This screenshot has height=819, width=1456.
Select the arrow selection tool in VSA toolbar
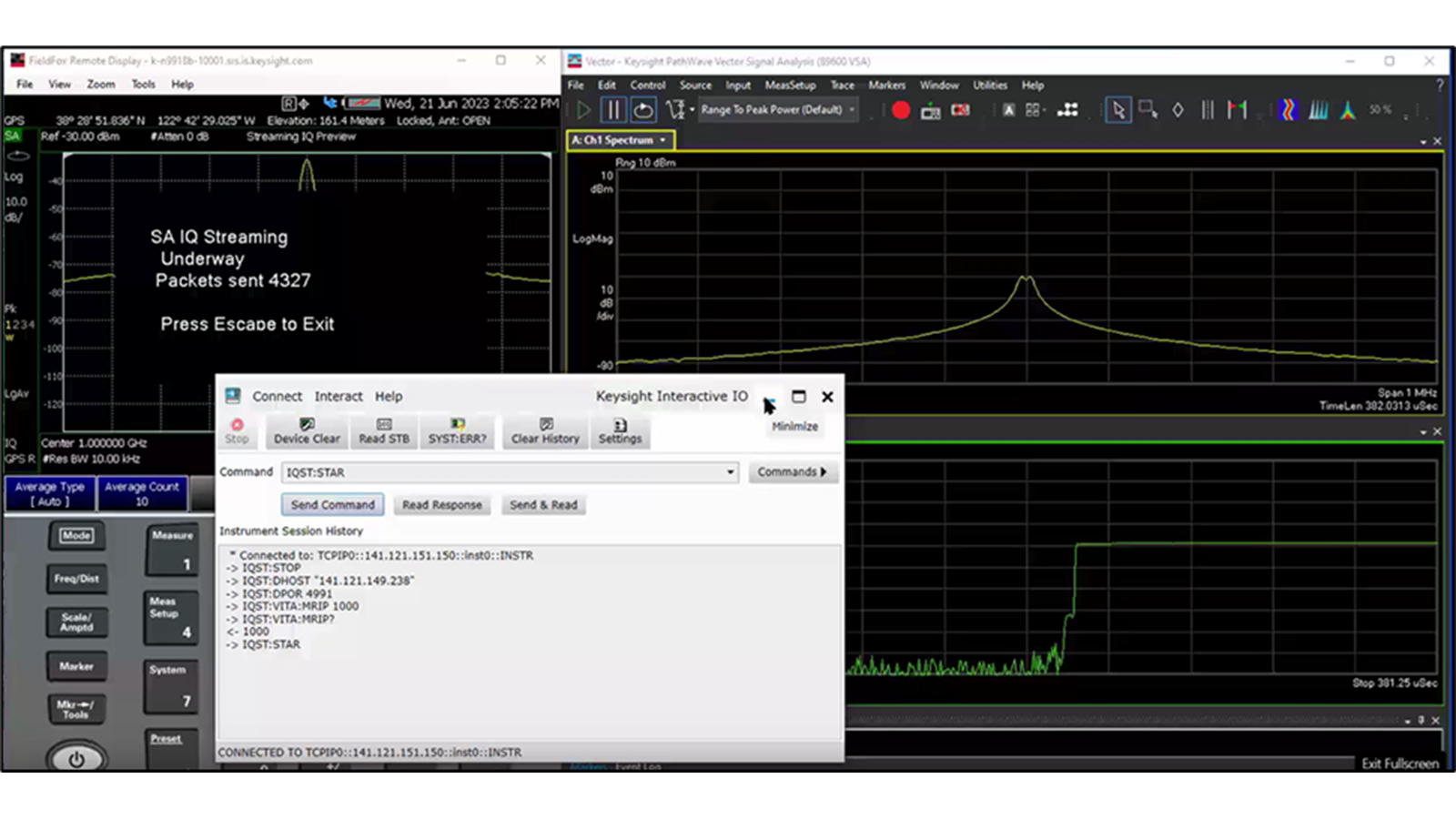(x=1117, y=109)
